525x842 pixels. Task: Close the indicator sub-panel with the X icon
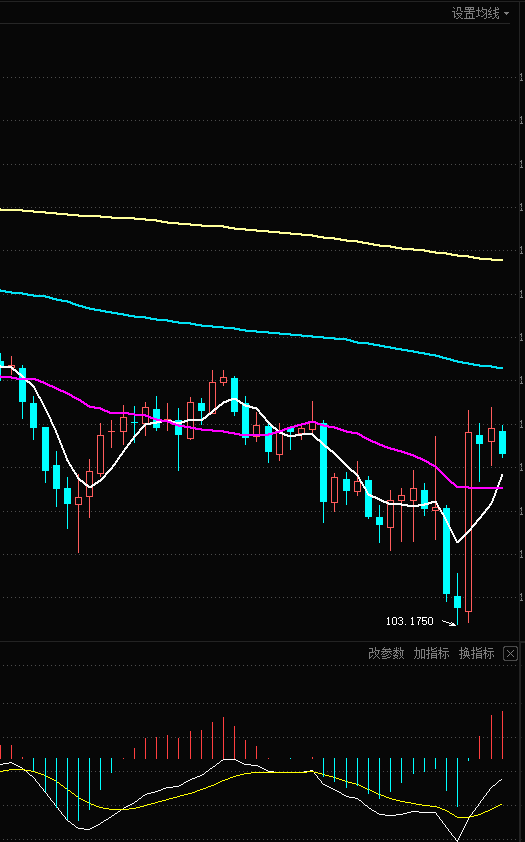[x=510, y=654]
